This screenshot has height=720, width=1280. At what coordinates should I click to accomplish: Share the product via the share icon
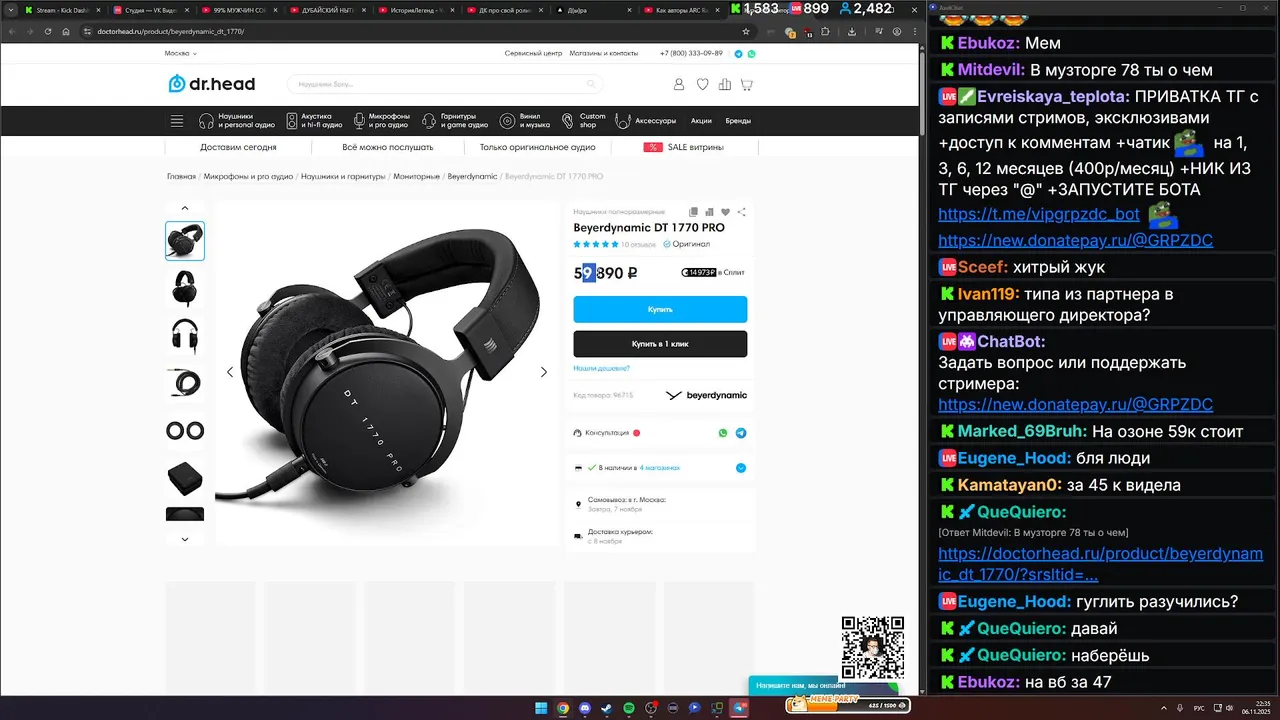pyautogui.click(x=741, y=212)
